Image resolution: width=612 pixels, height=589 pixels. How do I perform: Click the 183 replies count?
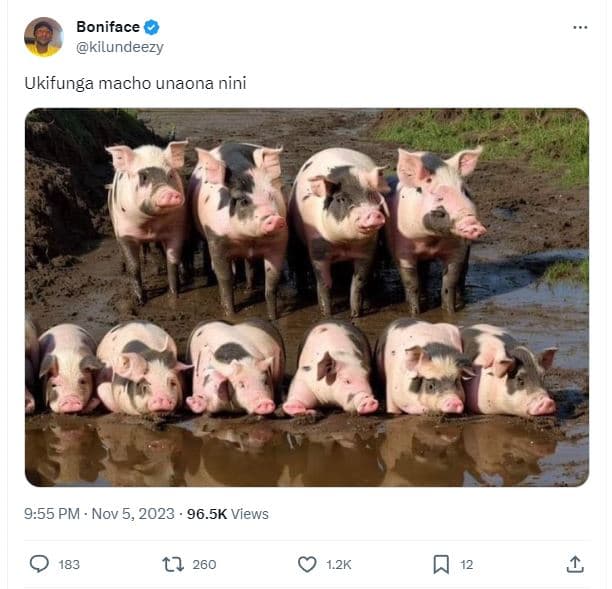(69, 565)
